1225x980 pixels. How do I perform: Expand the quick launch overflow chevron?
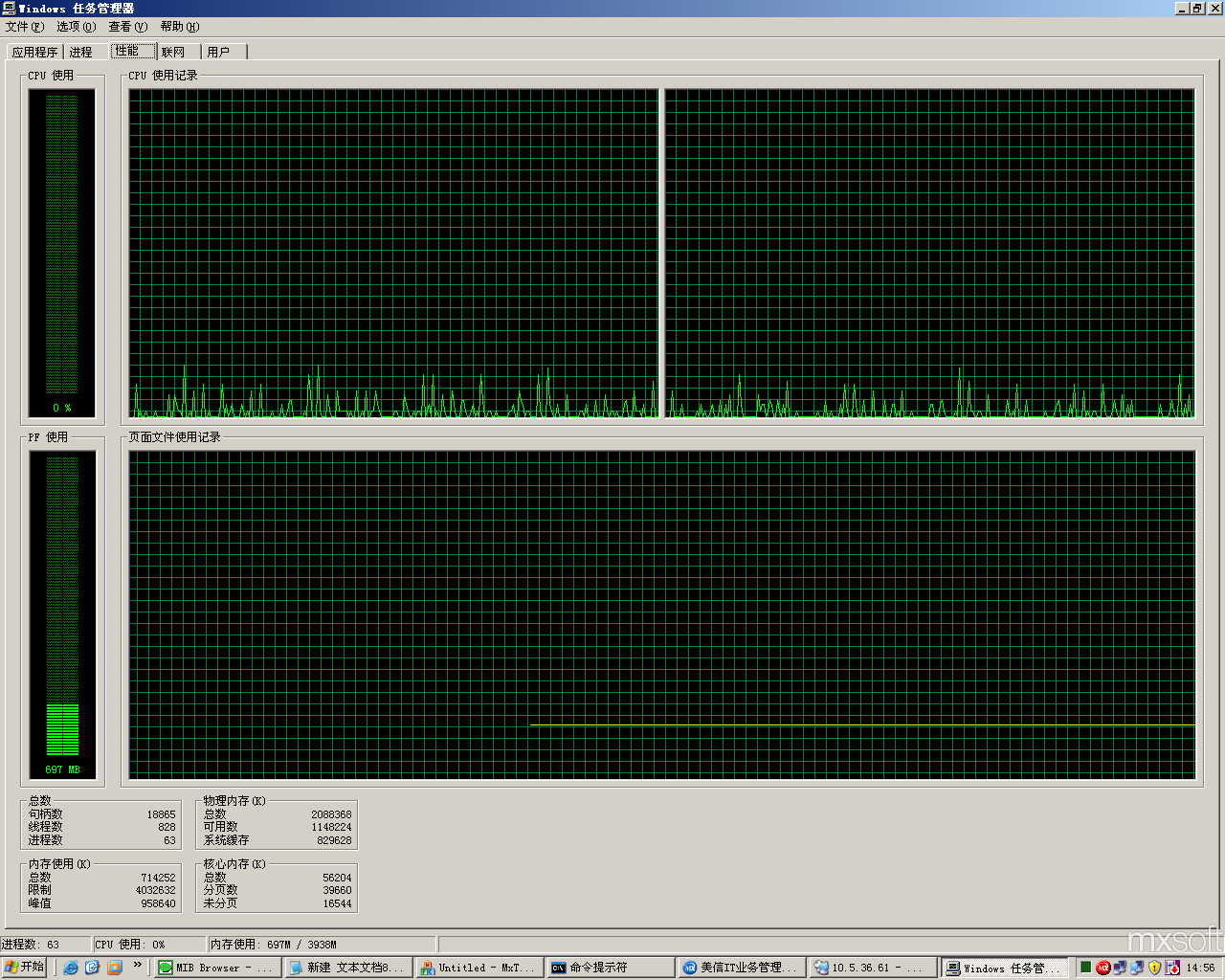coord(137,966)
